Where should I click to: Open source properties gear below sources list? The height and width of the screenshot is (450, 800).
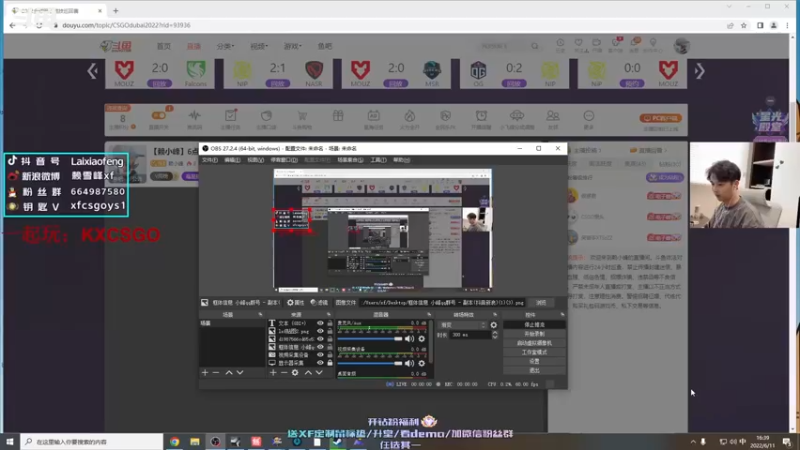[295, 373]
